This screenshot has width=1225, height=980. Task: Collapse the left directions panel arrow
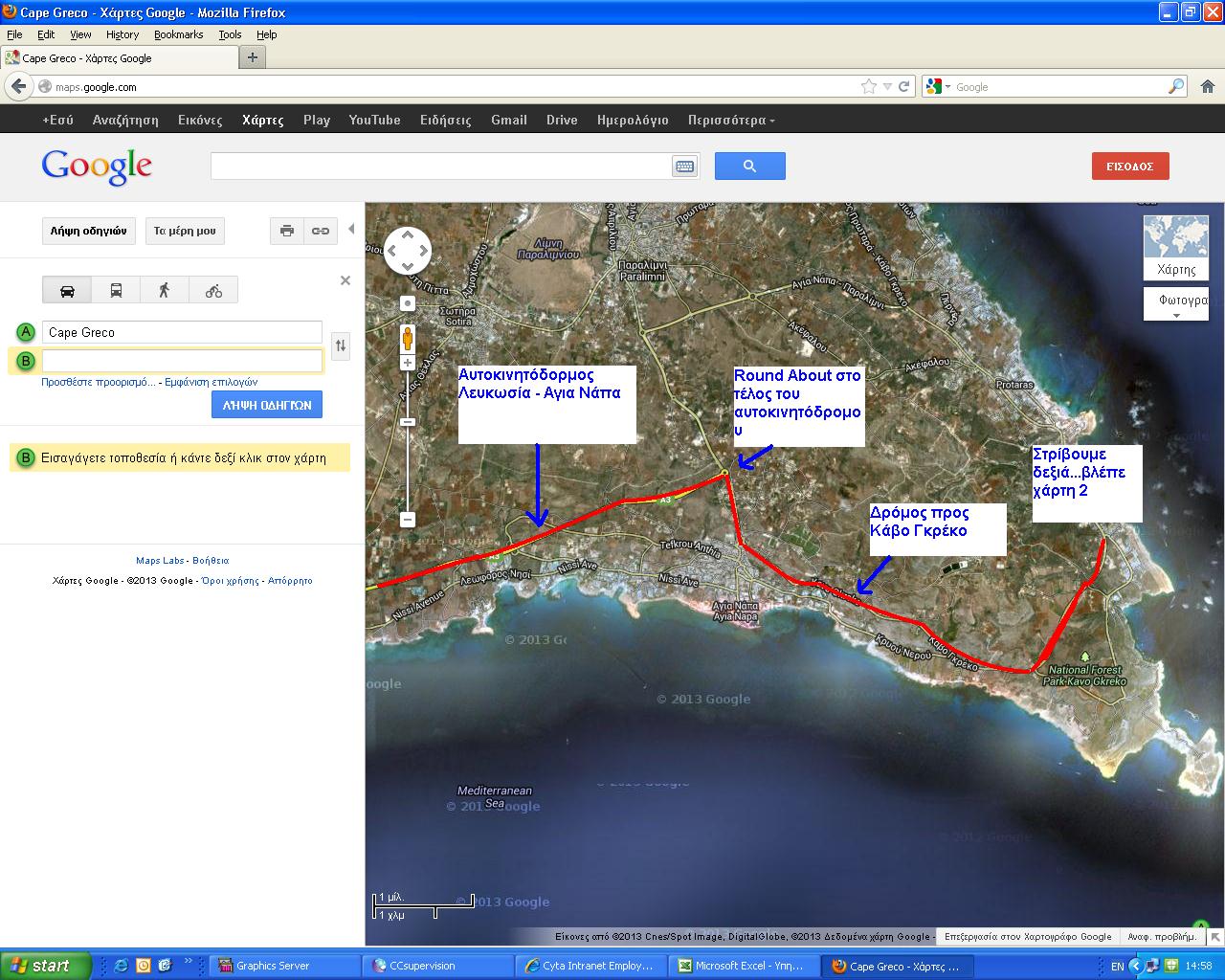click(x=351, y=229)
